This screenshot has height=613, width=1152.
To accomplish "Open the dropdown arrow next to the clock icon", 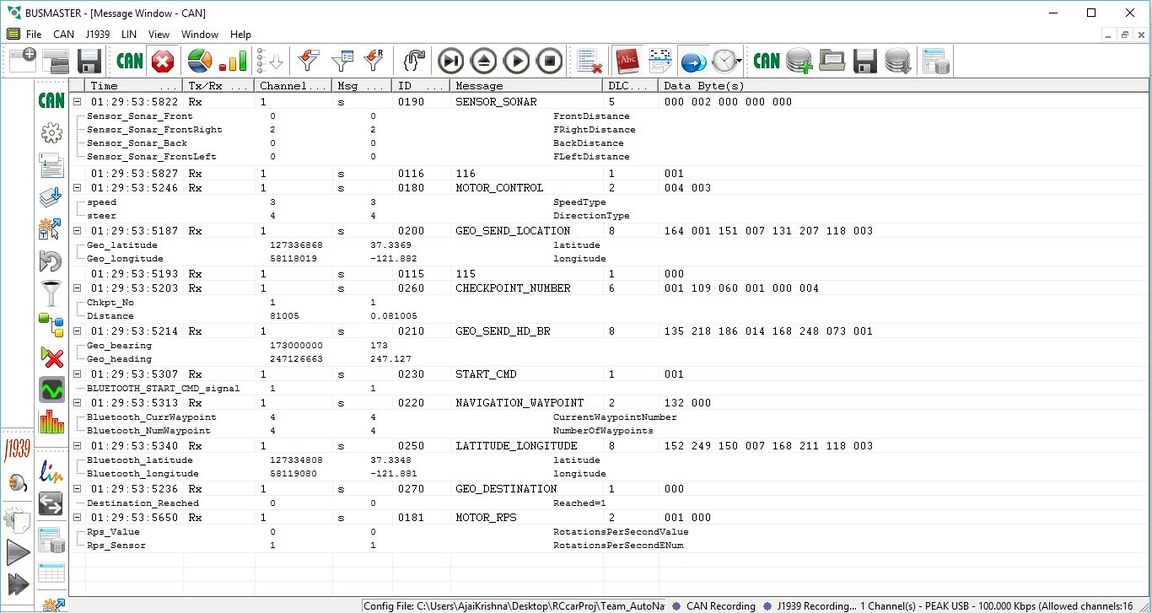I will click(738, 61).
